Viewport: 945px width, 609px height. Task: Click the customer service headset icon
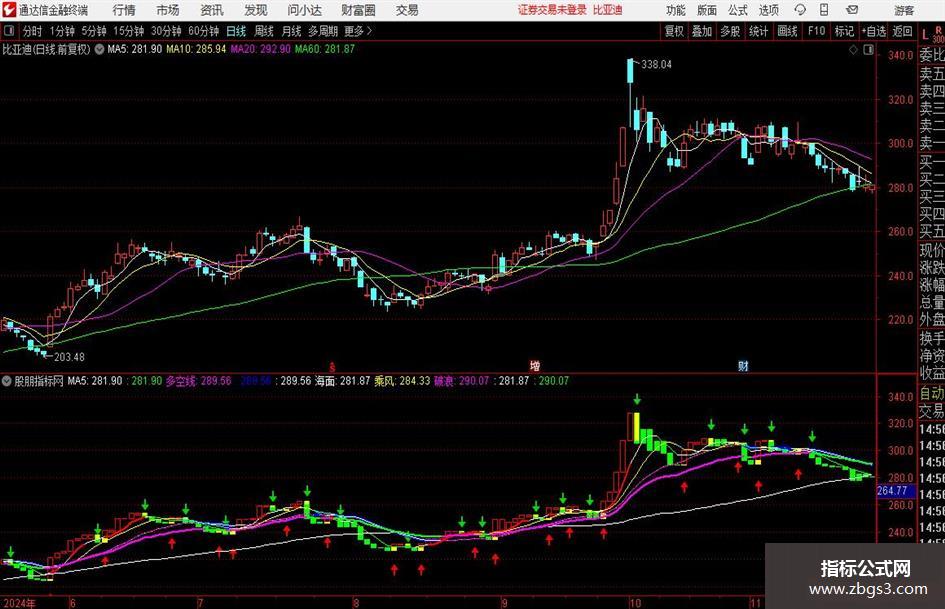tap(800, 10)
